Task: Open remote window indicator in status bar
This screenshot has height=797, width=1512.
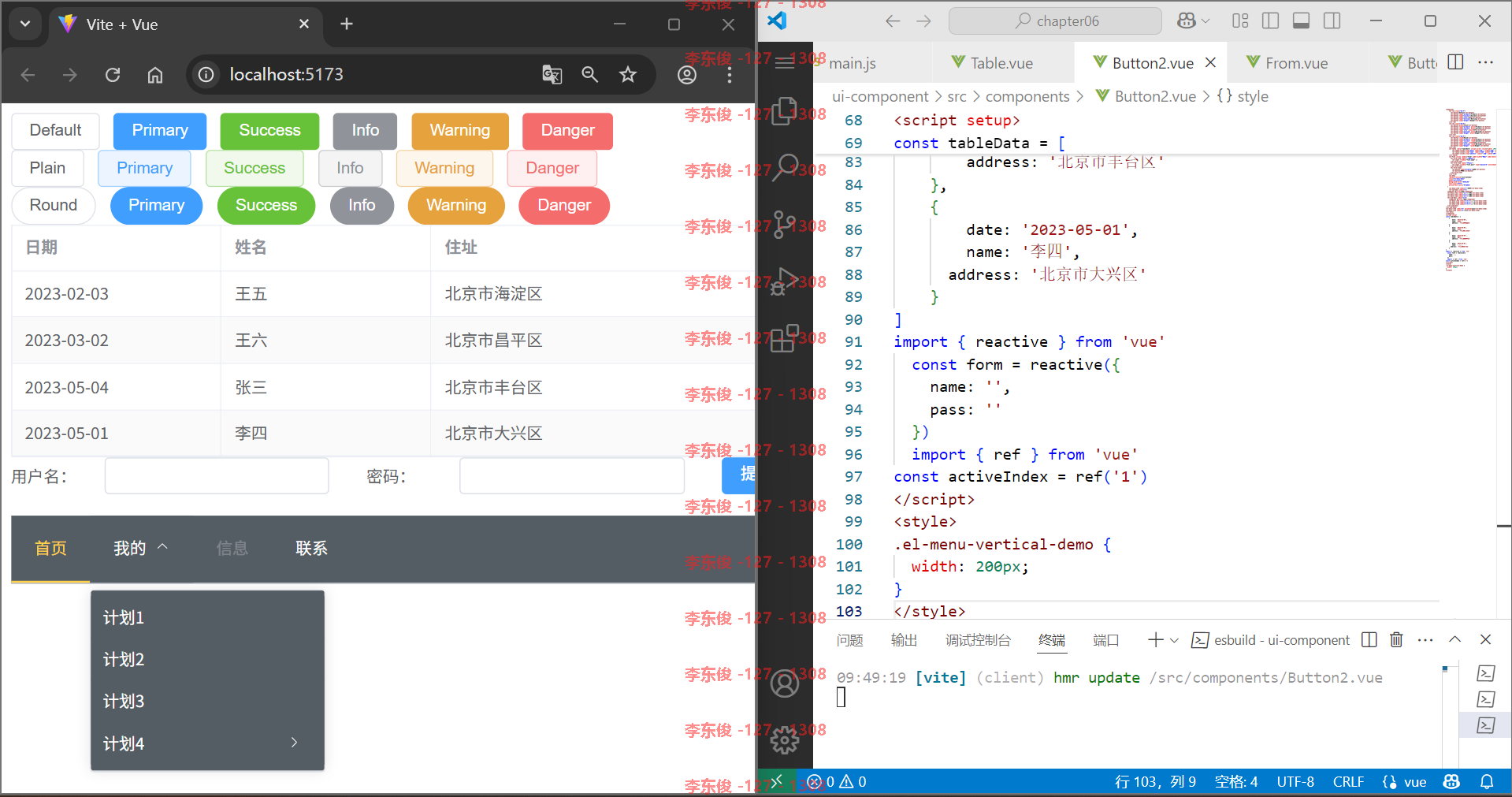Action: [x=777, y=782]
